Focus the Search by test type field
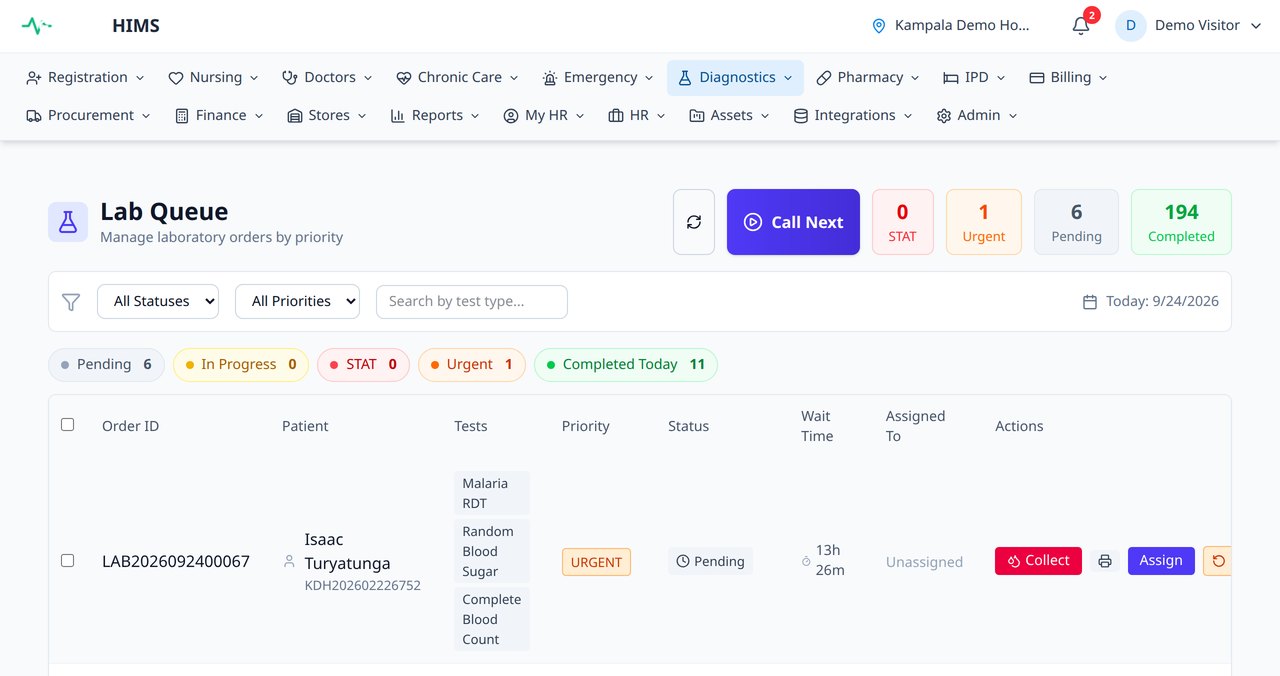 pos(472,301)
